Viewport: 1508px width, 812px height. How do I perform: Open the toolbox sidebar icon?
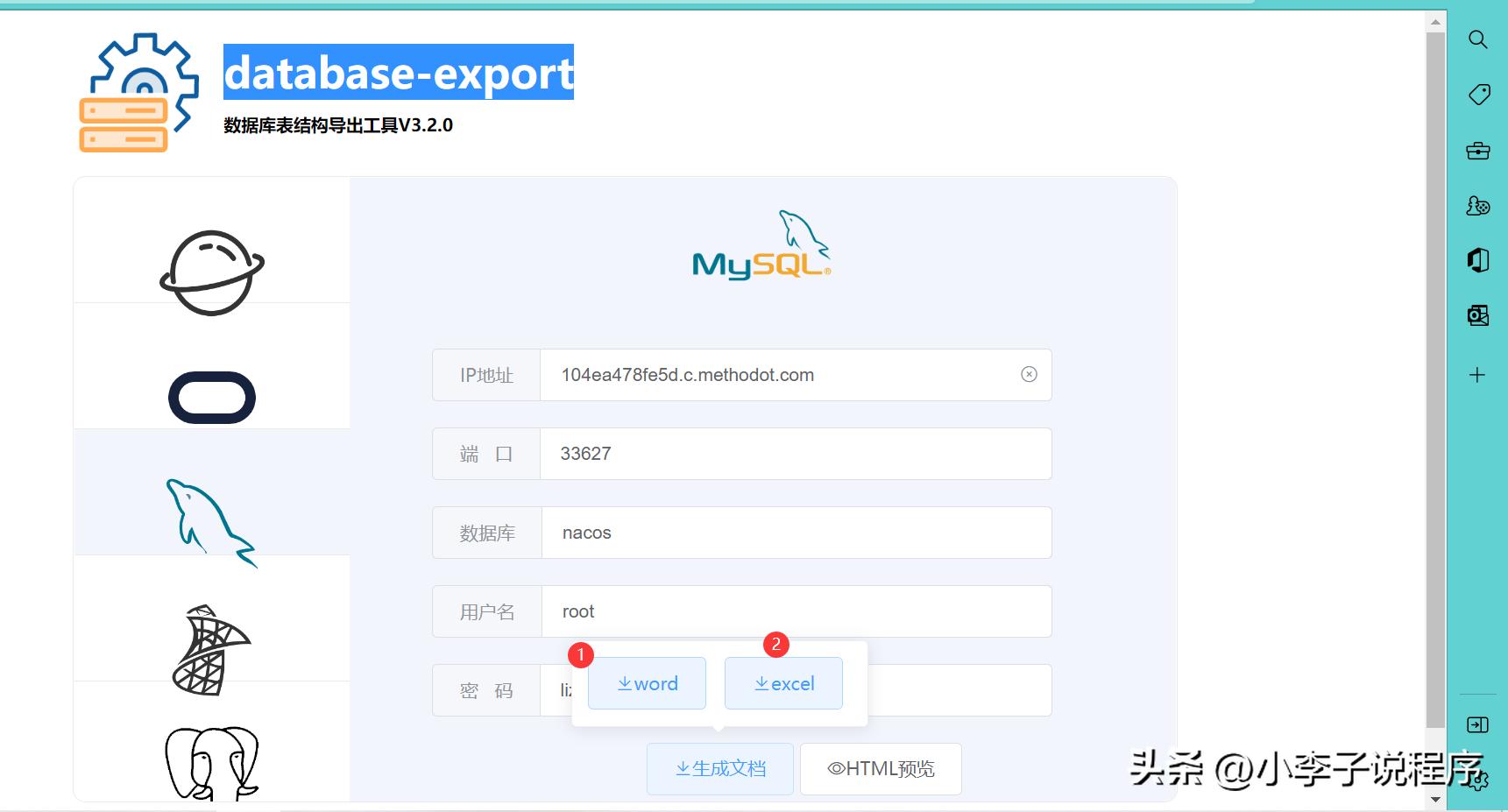(1478, 151)
